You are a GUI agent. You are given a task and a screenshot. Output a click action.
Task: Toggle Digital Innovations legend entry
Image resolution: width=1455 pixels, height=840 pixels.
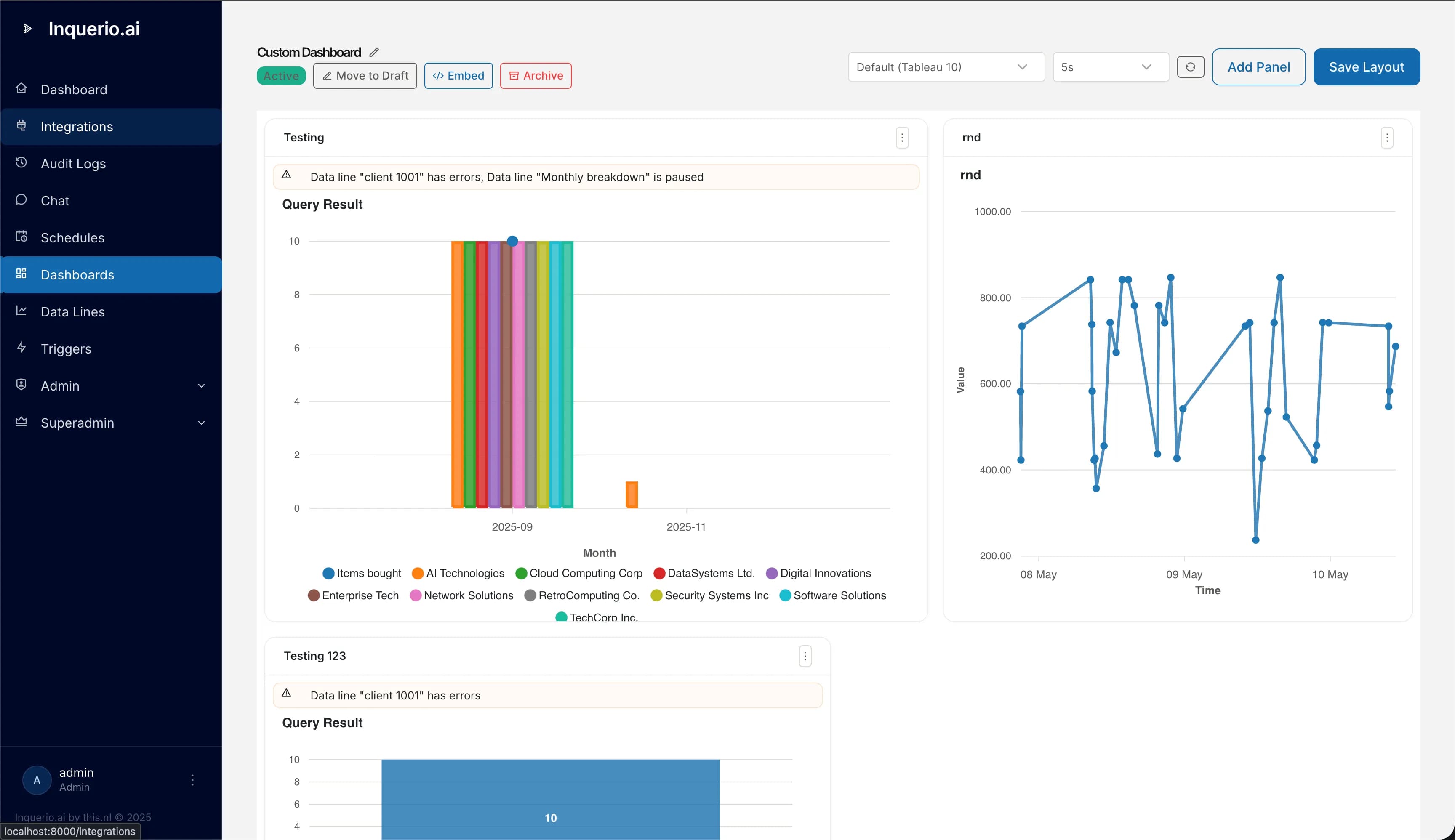(818, 574)
